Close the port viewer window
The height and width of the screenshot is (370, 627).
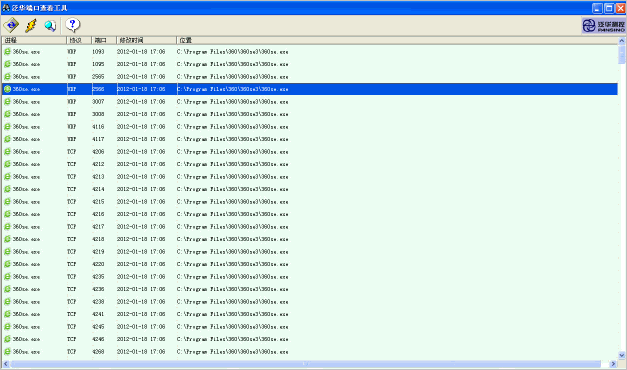[621, 8]
